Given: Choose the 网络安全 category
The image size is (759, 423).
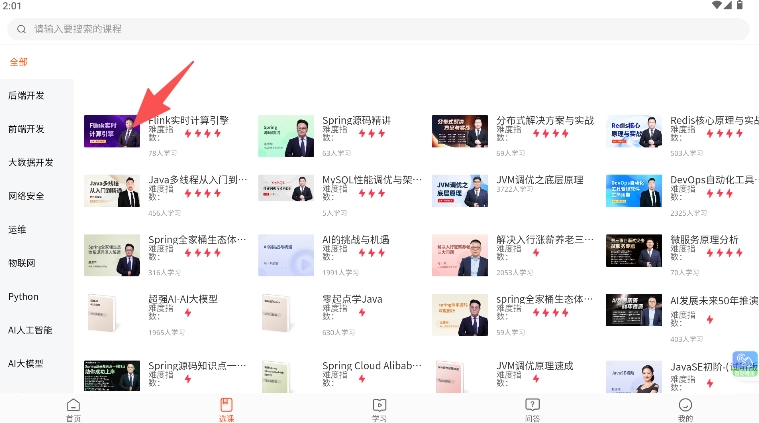Looking at the screenshot, I should point(26,196).
